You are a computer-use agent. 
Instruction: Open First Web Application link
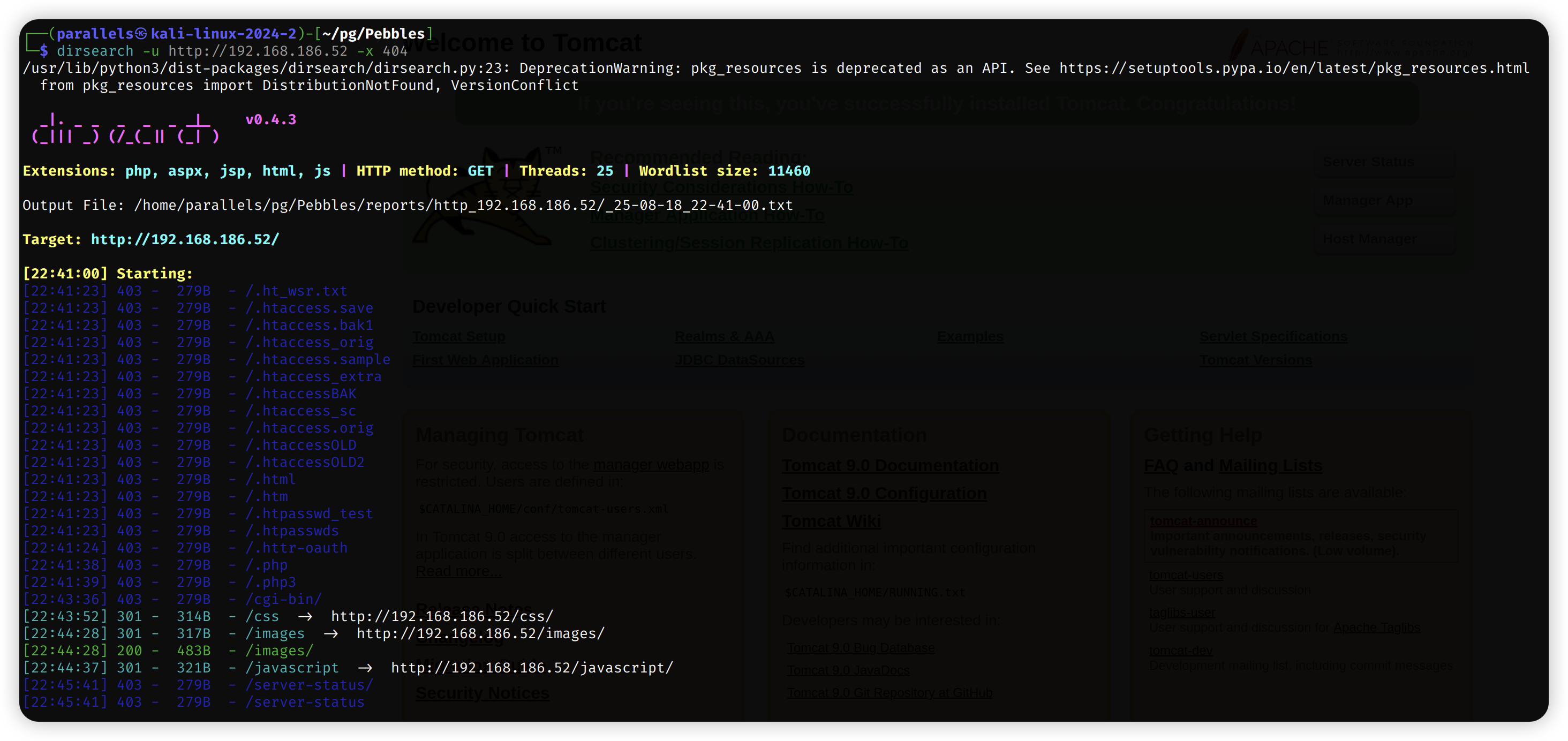[485, 360]
